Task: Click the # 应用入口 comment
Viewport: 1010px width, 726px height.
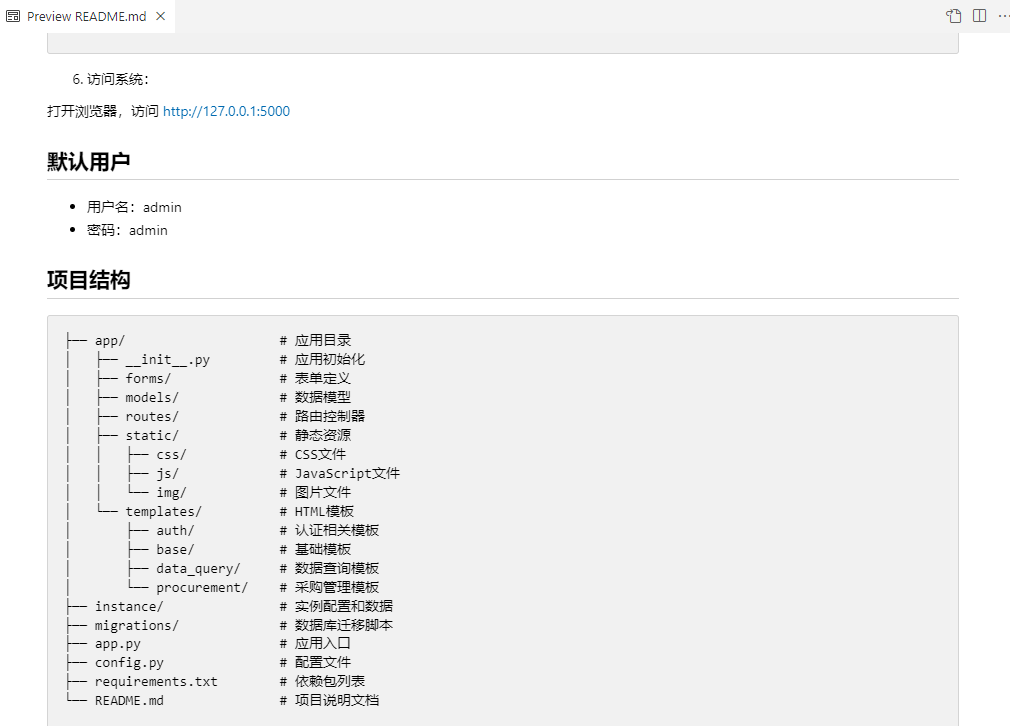Action: pos(316,644)
